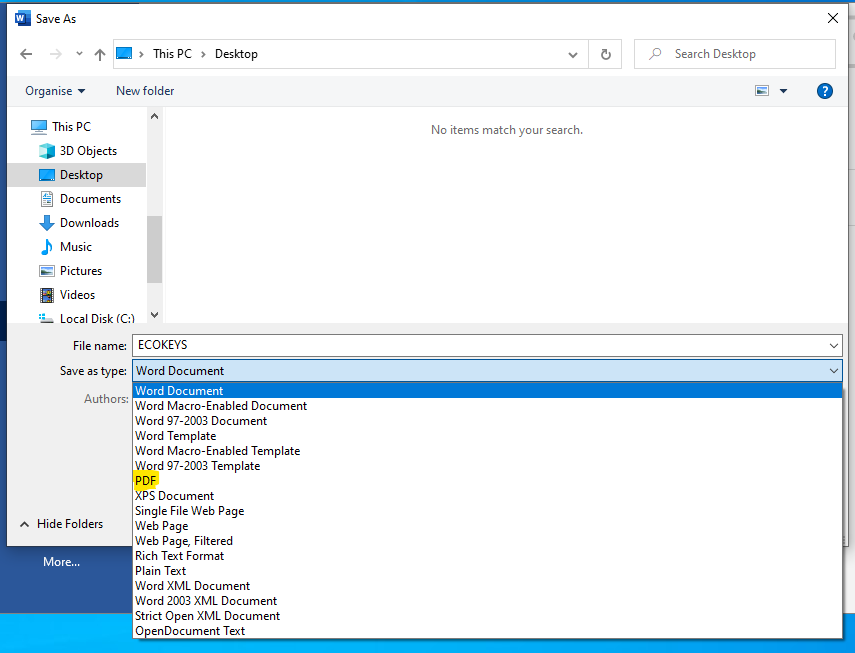Screen dimensions: 855x653
Task: Select This PC in the address breadcrumb
Action: click(x=172, y=54)
